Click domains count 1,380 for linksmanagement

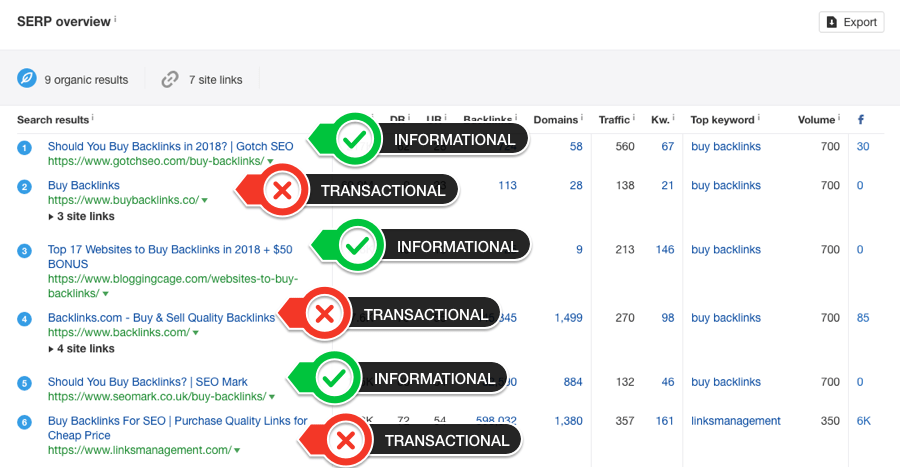coord(568,421)
